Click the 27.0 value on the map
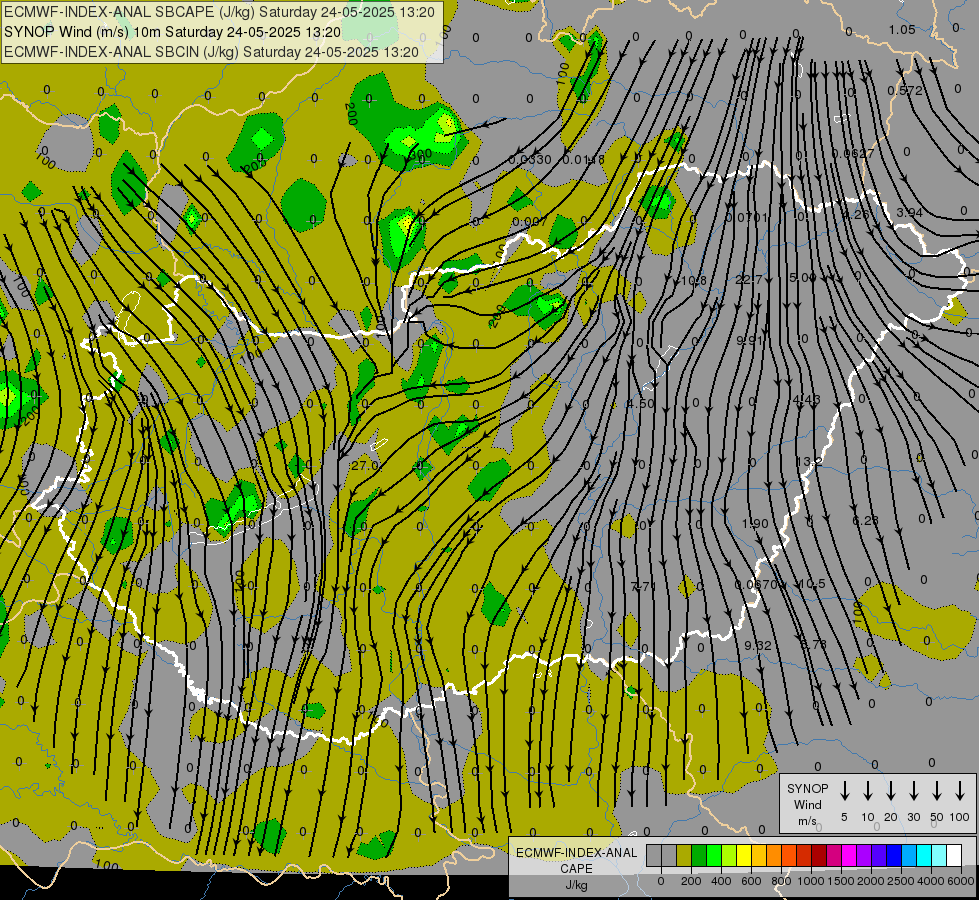The width and height of the screenshot is (979, 900). (365, 465)
